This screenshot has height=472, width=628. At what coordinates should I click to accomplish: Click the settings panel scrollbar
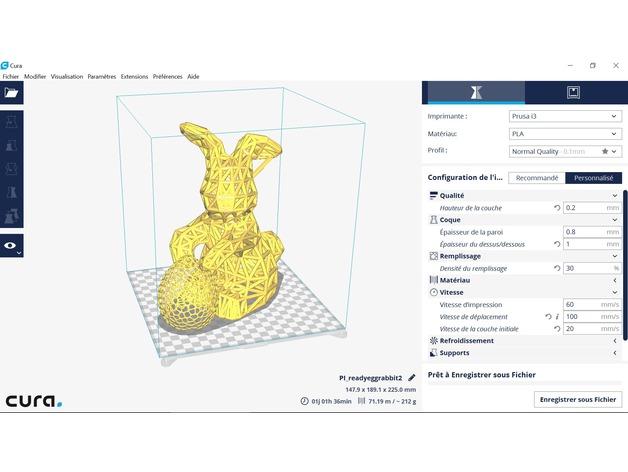[x=625, y=265]
